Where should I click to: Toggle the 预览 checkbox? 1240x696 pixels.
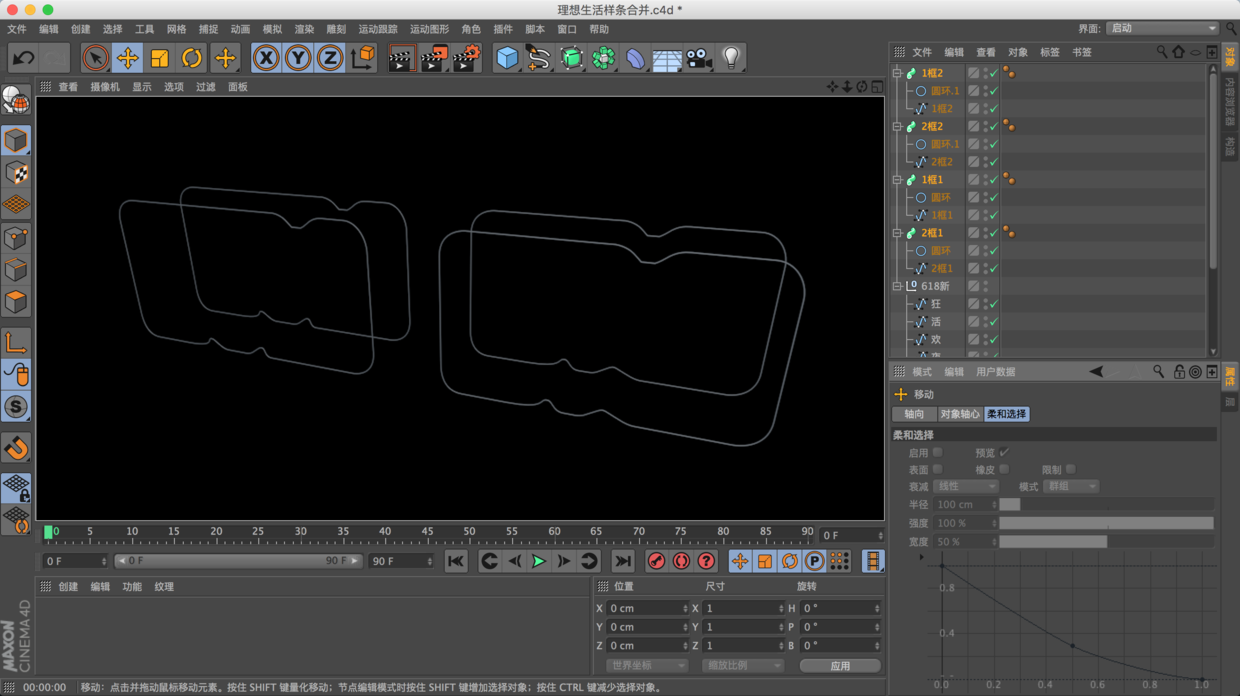tap(1004, 452)
